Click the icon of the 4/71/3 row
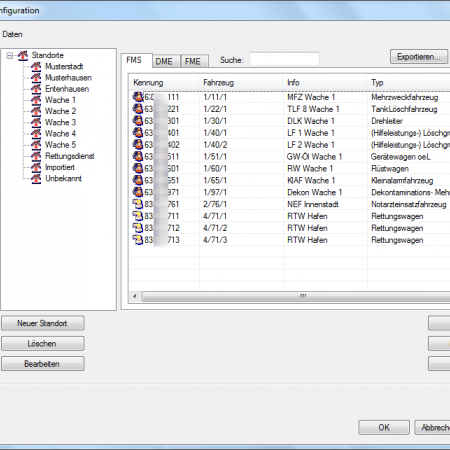Viewport: 450px width, 450px height. [x=138, y=240]
